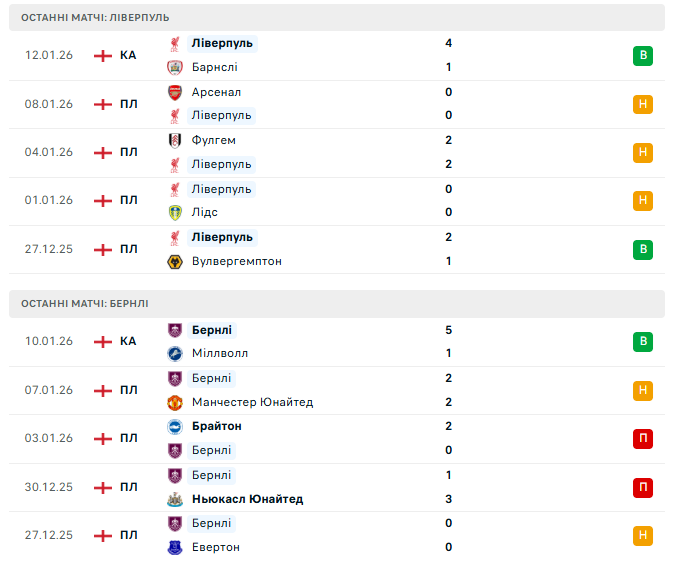The image size is (674, 564).
Task: Open the Вулвергемптон team link
Action: [x=236, y=261]
